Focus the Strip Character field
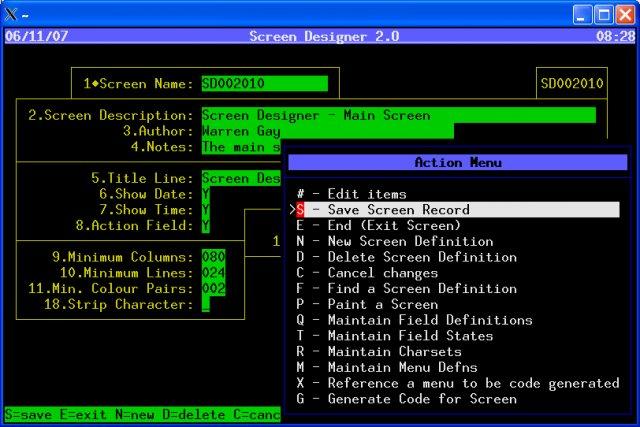 [206, 304]
